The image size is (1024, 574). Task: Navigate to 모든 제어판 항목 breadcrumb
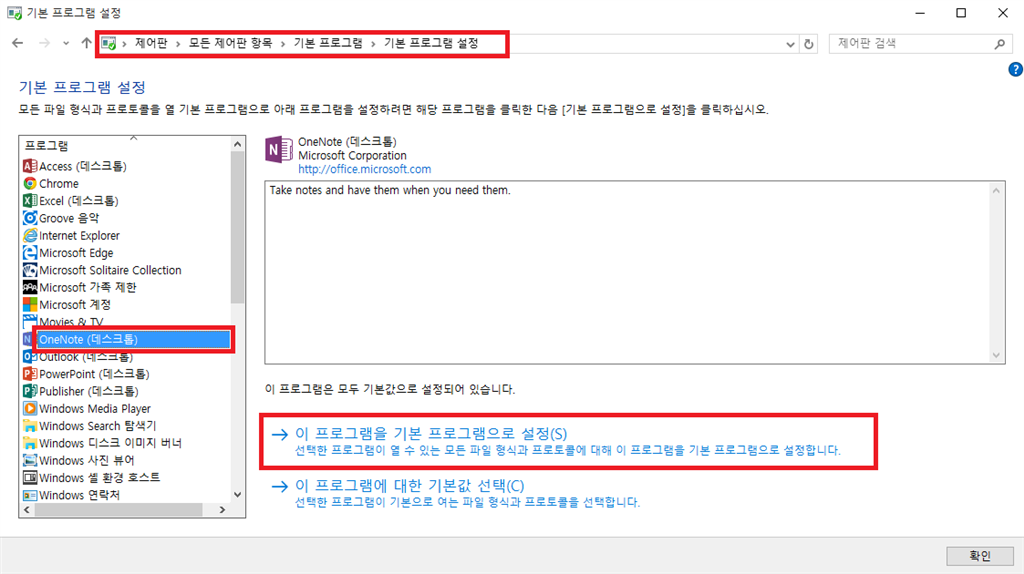[231, 43]
